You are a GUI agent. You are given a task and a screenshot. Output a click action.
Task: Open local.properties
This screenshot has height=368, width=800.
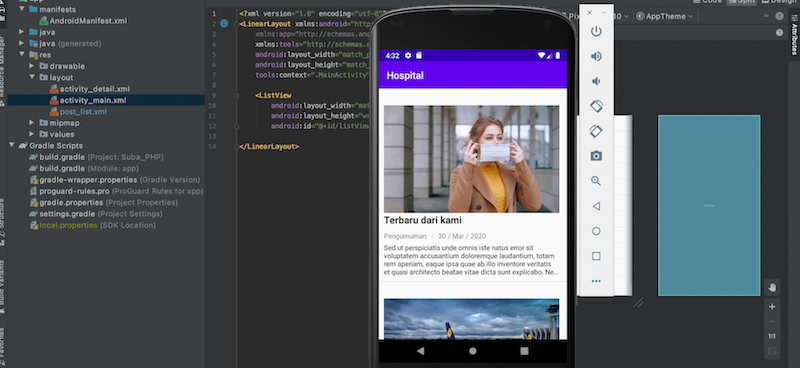tap(92, 225)
